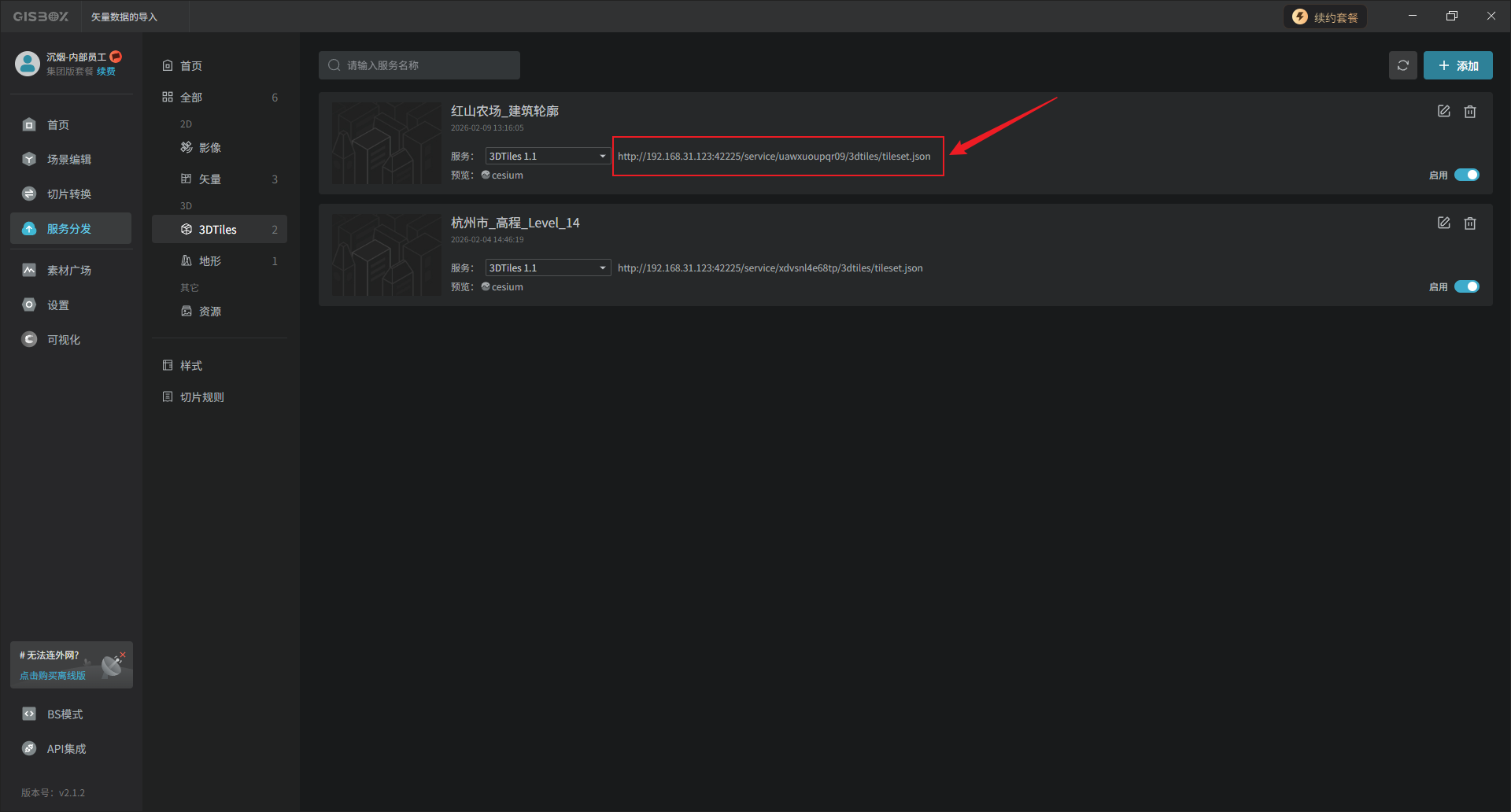Expand the 3DTiles 1.1 dropdown for 红山农场_建筑轮廓
Screen dimensions: 1511x812
coord(548,157)
